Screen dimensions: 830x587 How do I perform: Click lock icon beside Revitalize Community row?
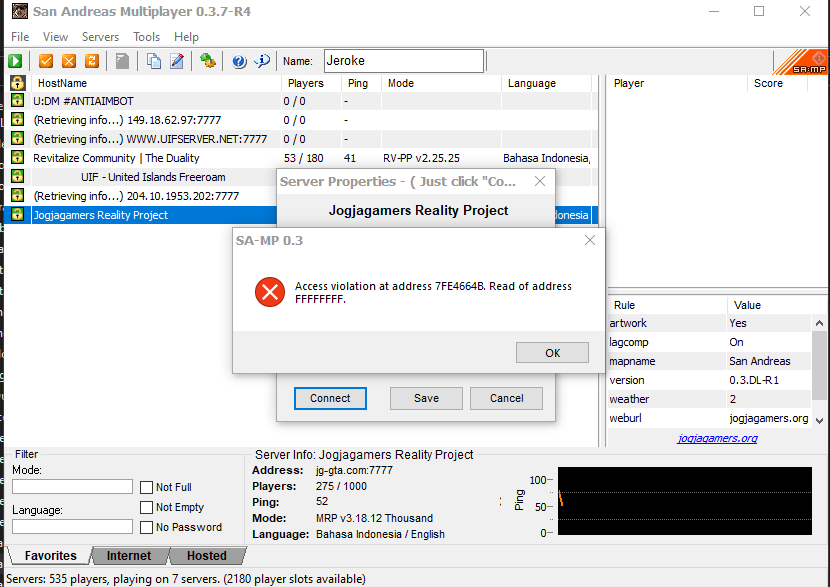tap(17, 157)
